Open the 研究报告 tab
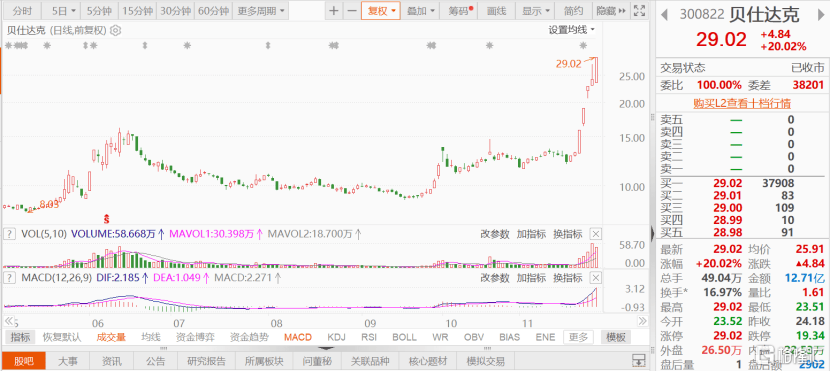 [206, 361]
